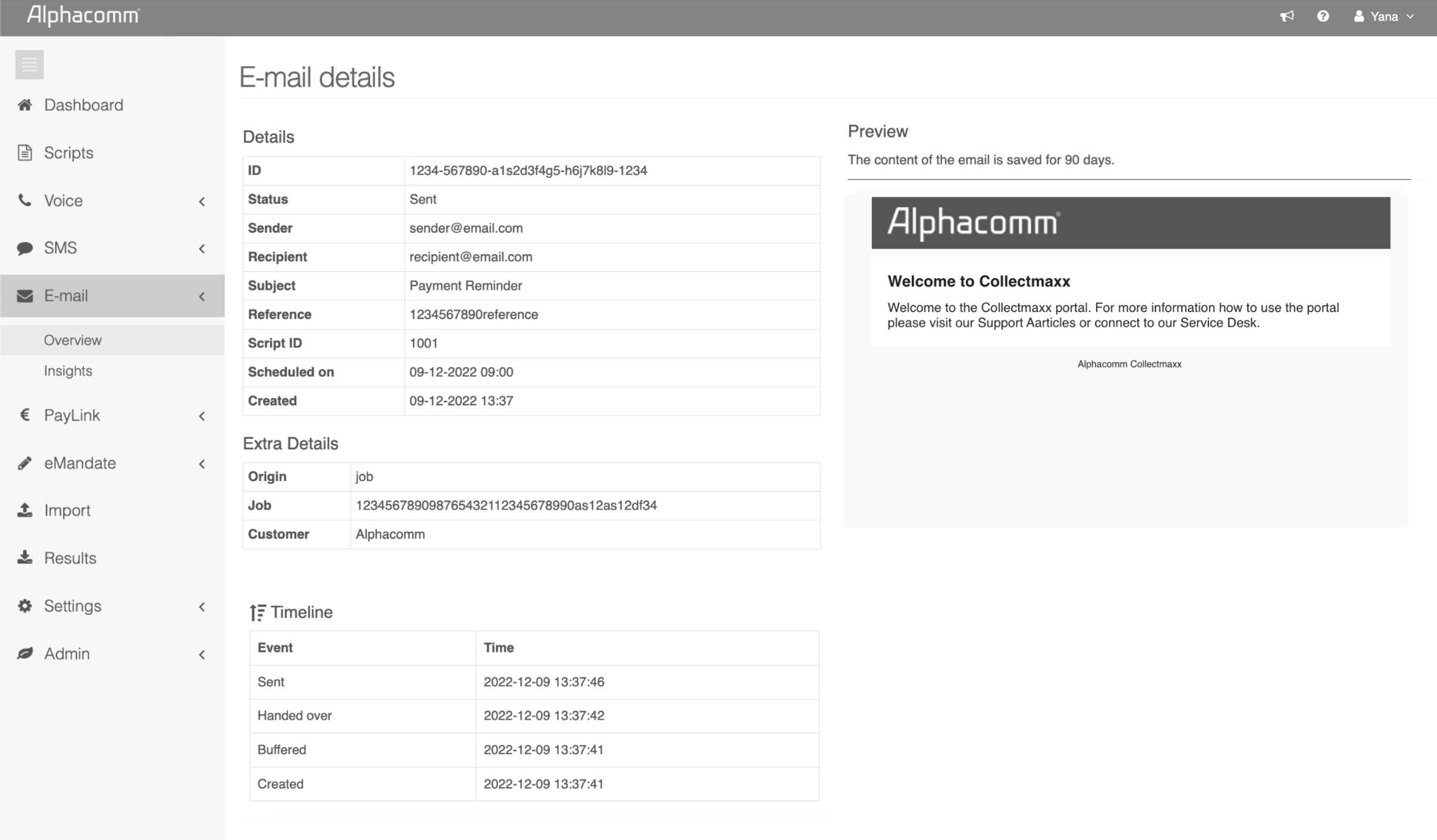Open announcements via the megaphone icon

coord(1288,16)
